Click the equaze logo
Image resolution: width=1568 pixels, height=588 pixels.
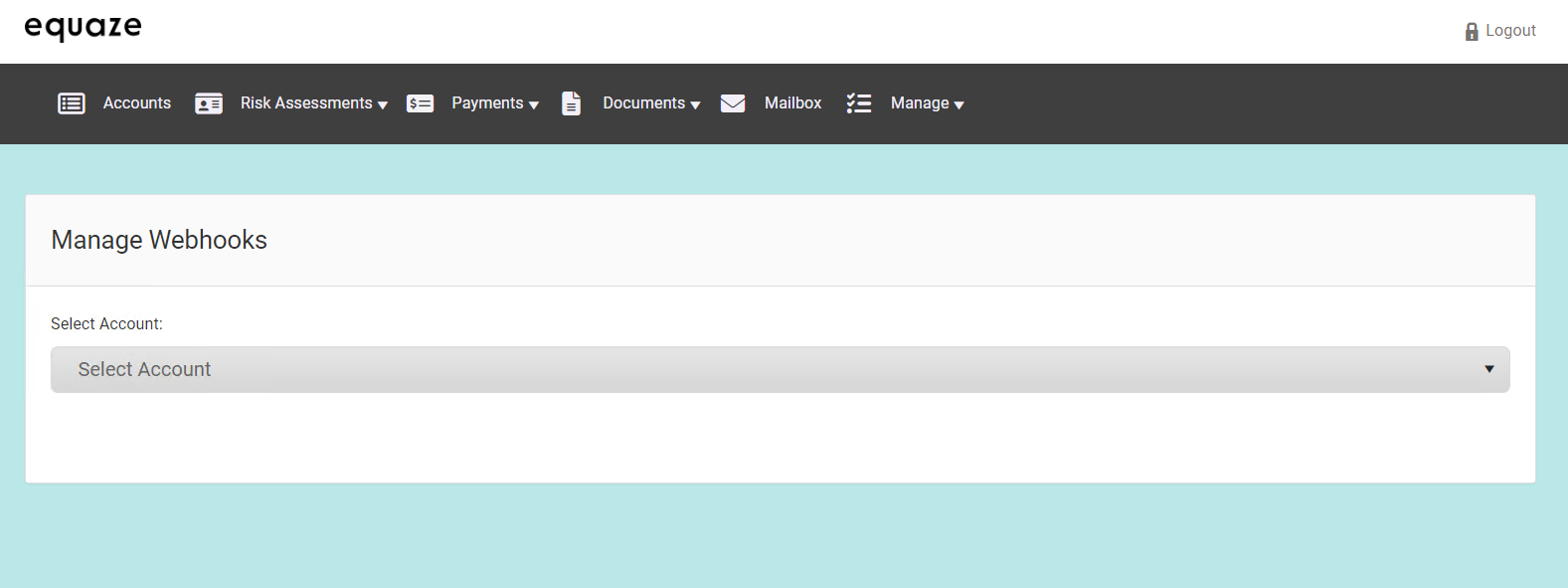[x=84, y=28]
